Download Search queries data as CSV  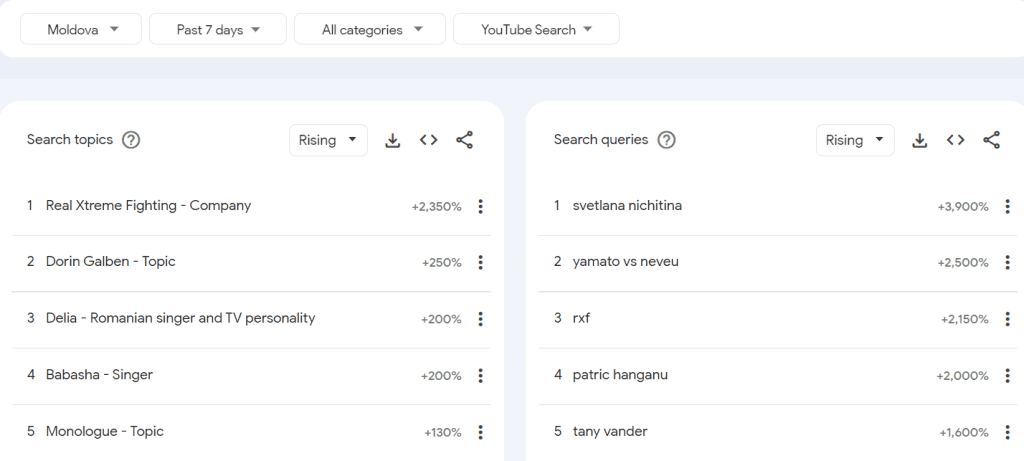click(x=920, y=140)
